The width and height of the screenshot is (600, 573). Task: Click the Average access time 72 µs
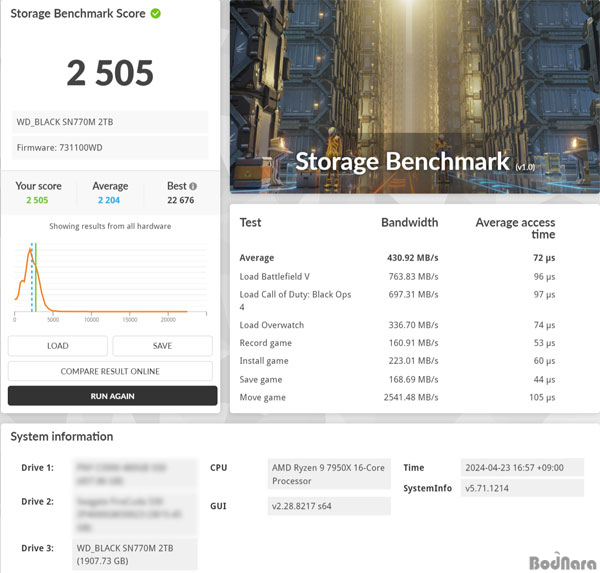point(544,258)
